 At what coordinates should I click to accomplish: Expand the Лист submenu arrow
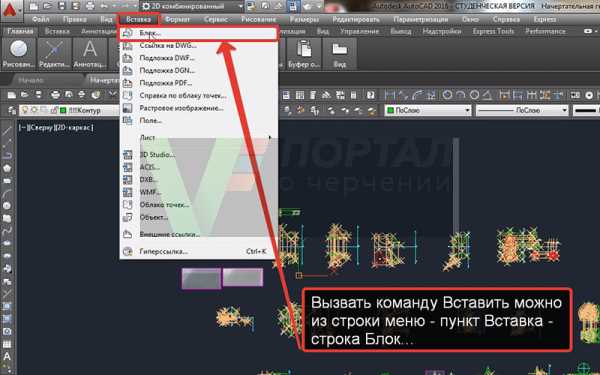[x=270, y=137]
